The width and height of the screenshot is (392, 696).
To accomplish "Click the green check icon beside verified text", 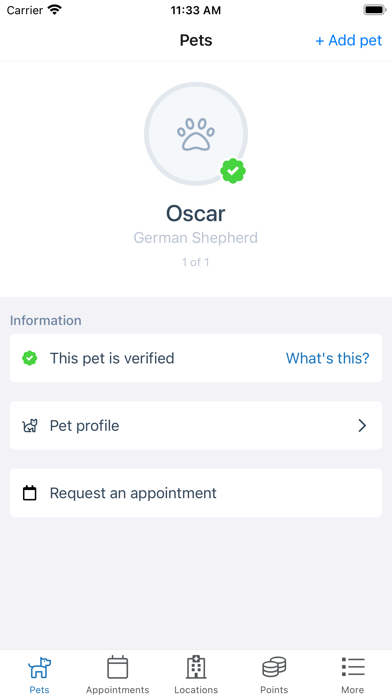I will [x=30, y=358].
